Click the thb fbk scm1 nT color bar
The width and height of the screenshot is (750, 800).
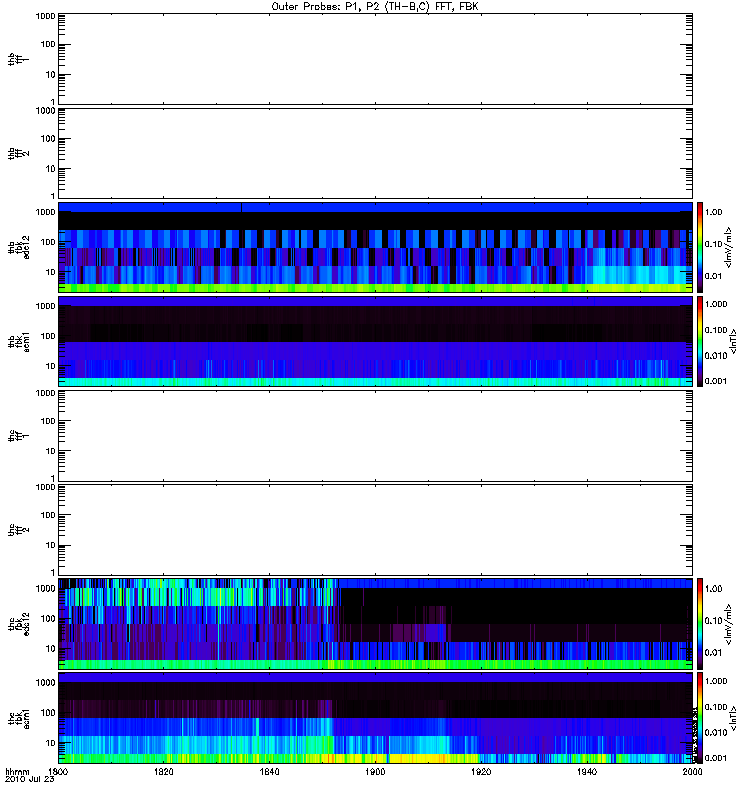point(700,341)
